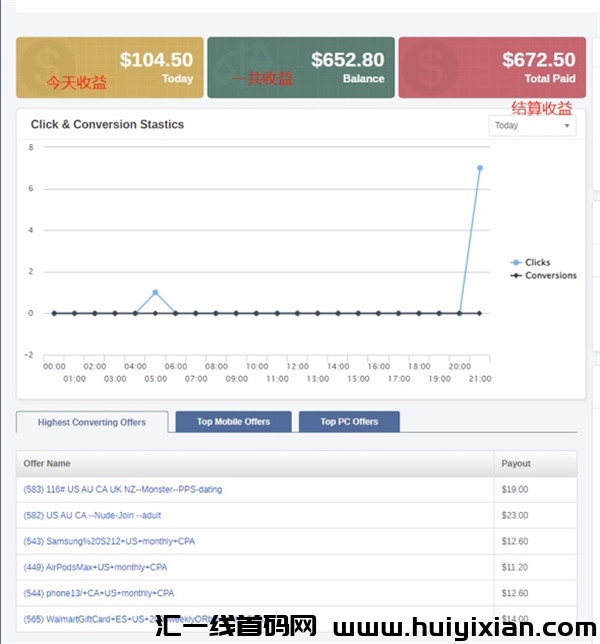The height and width of the screenshot is (644, 600).
Task: Click the Conversions legend marker icon
Action: pyautogui.click(x=516, y=275)
